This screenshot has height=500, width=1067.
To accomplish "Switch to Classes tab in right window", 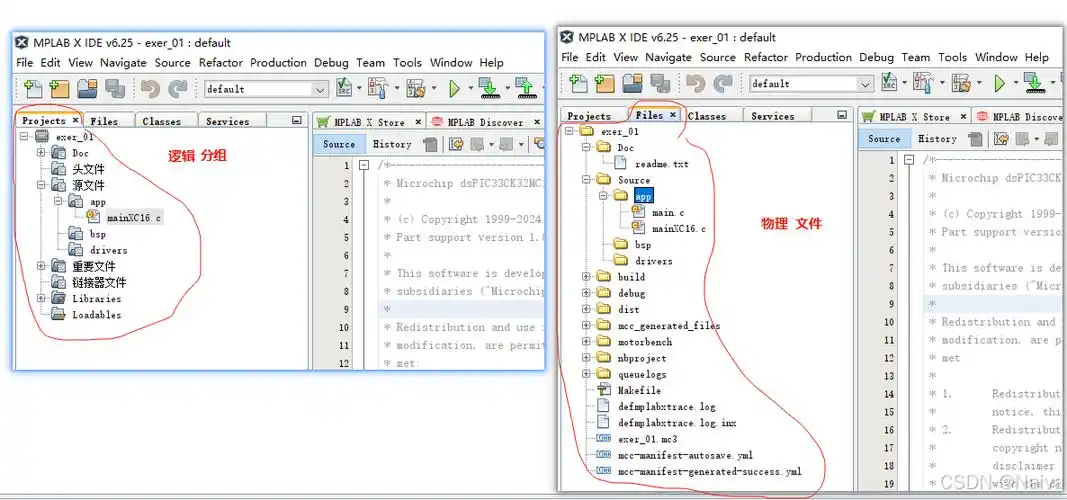I will (x=706, y=116).
